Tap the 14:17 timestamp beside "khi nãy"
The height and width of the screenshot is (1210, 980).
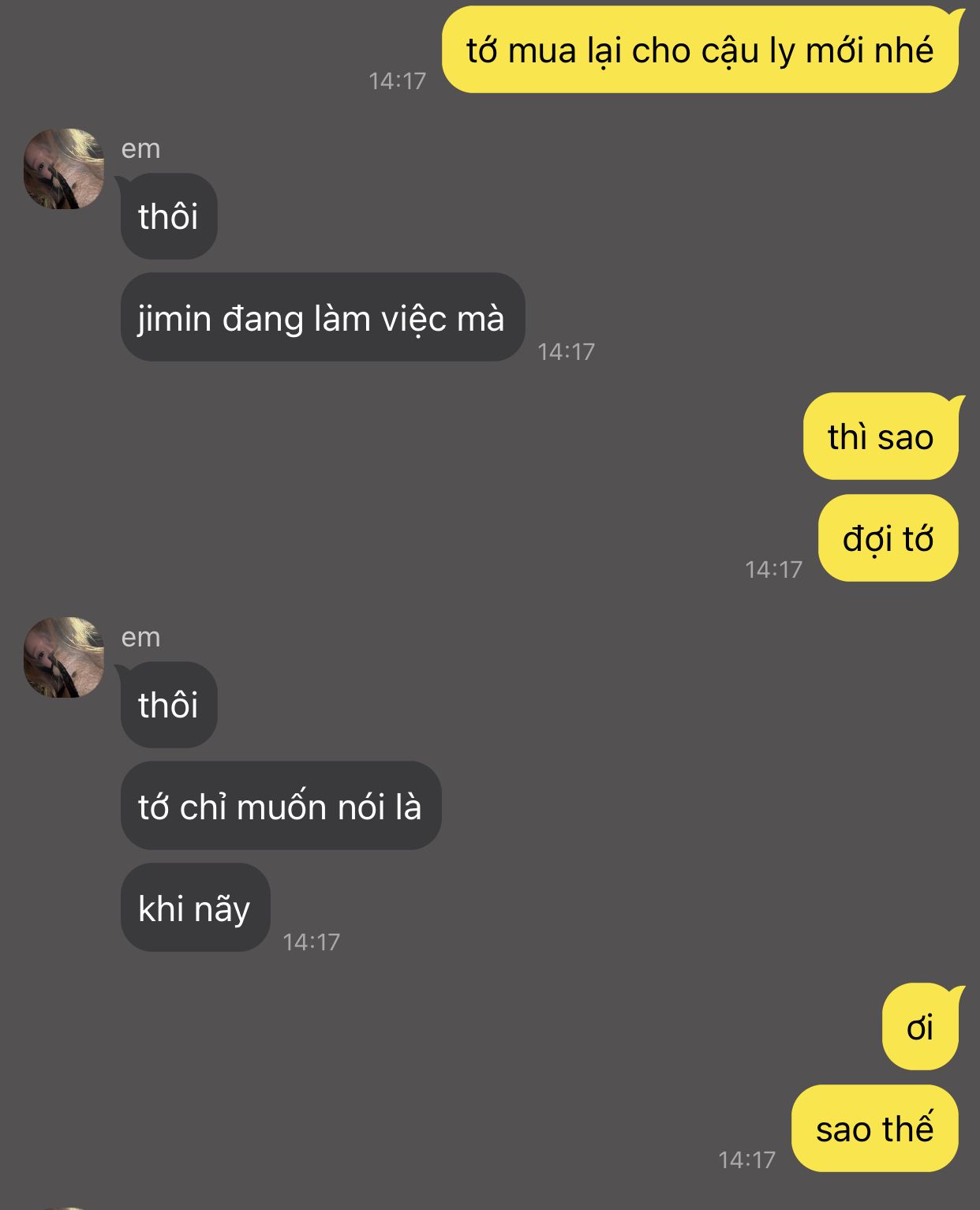pos(311,942)
